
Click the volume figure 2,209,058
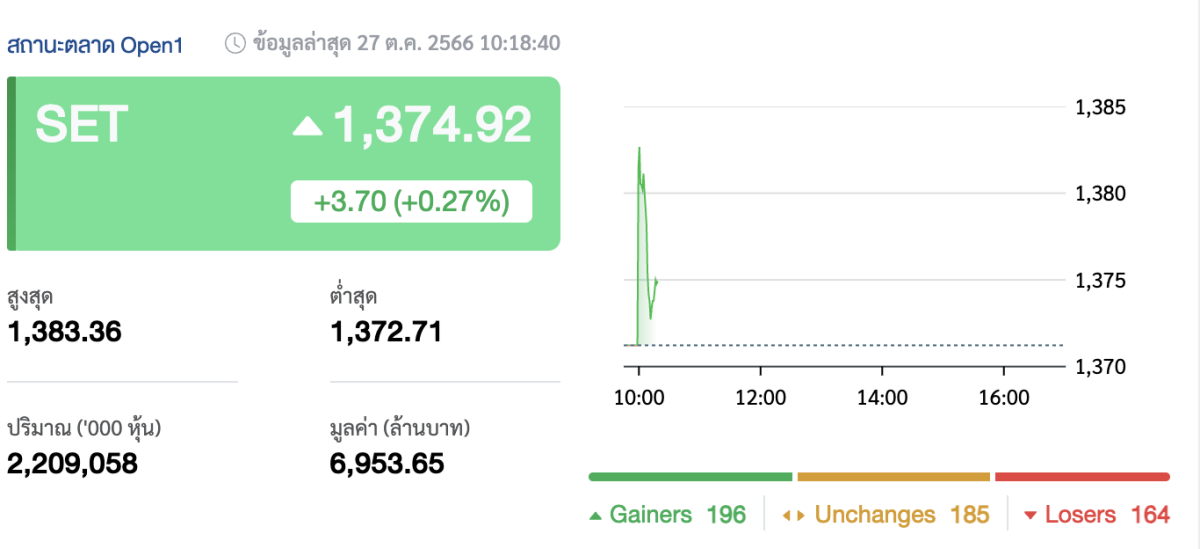72,463
